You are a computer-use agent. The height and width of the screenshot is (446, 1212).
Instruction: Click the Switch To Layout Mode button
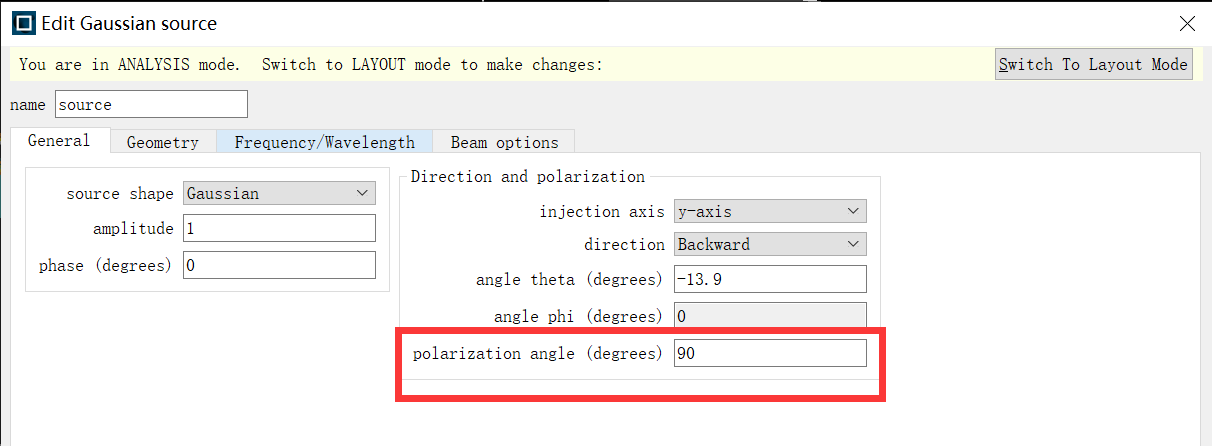tap(1094, 65)
